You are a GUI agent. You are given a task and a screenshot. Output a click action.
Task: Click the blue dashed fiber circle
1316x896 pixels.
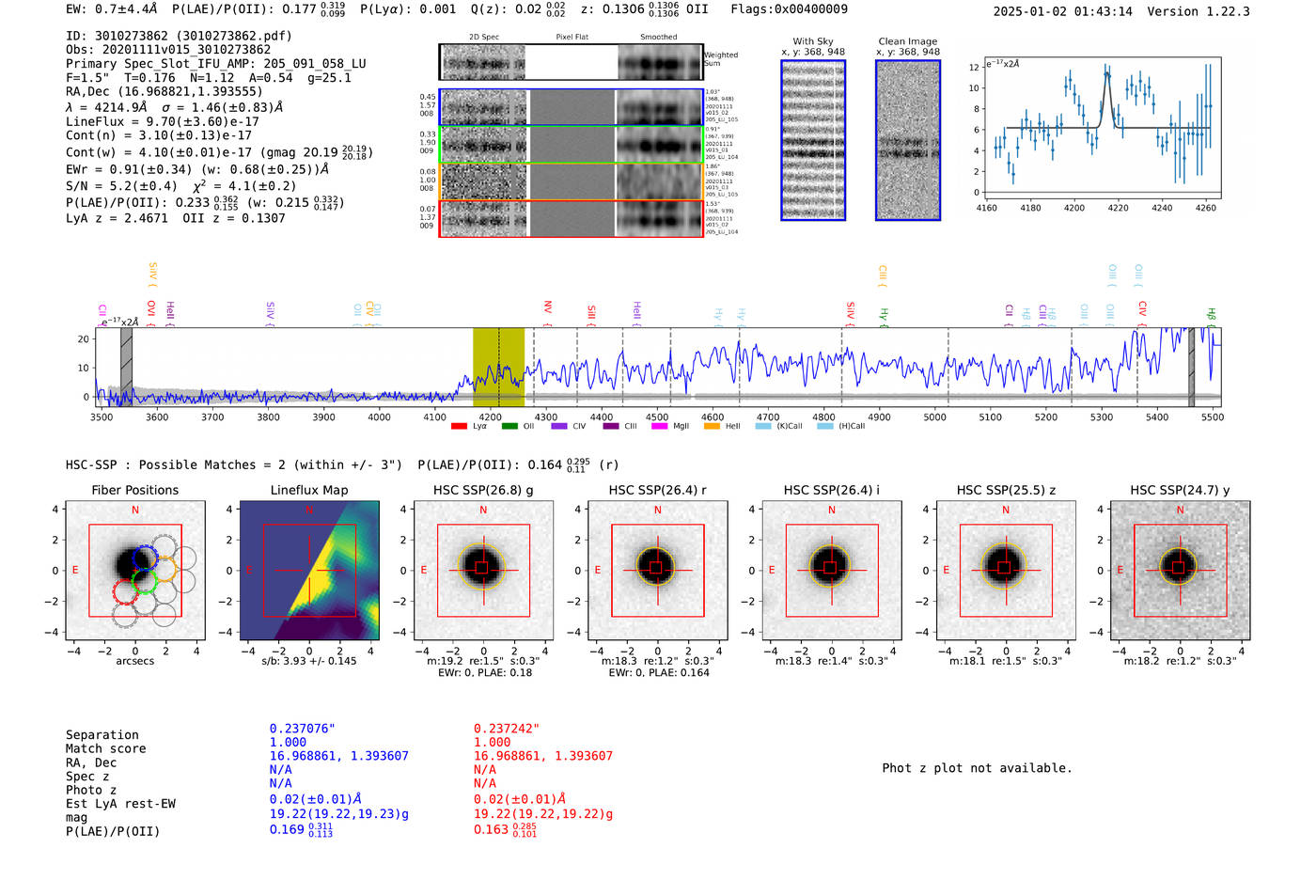145,558
